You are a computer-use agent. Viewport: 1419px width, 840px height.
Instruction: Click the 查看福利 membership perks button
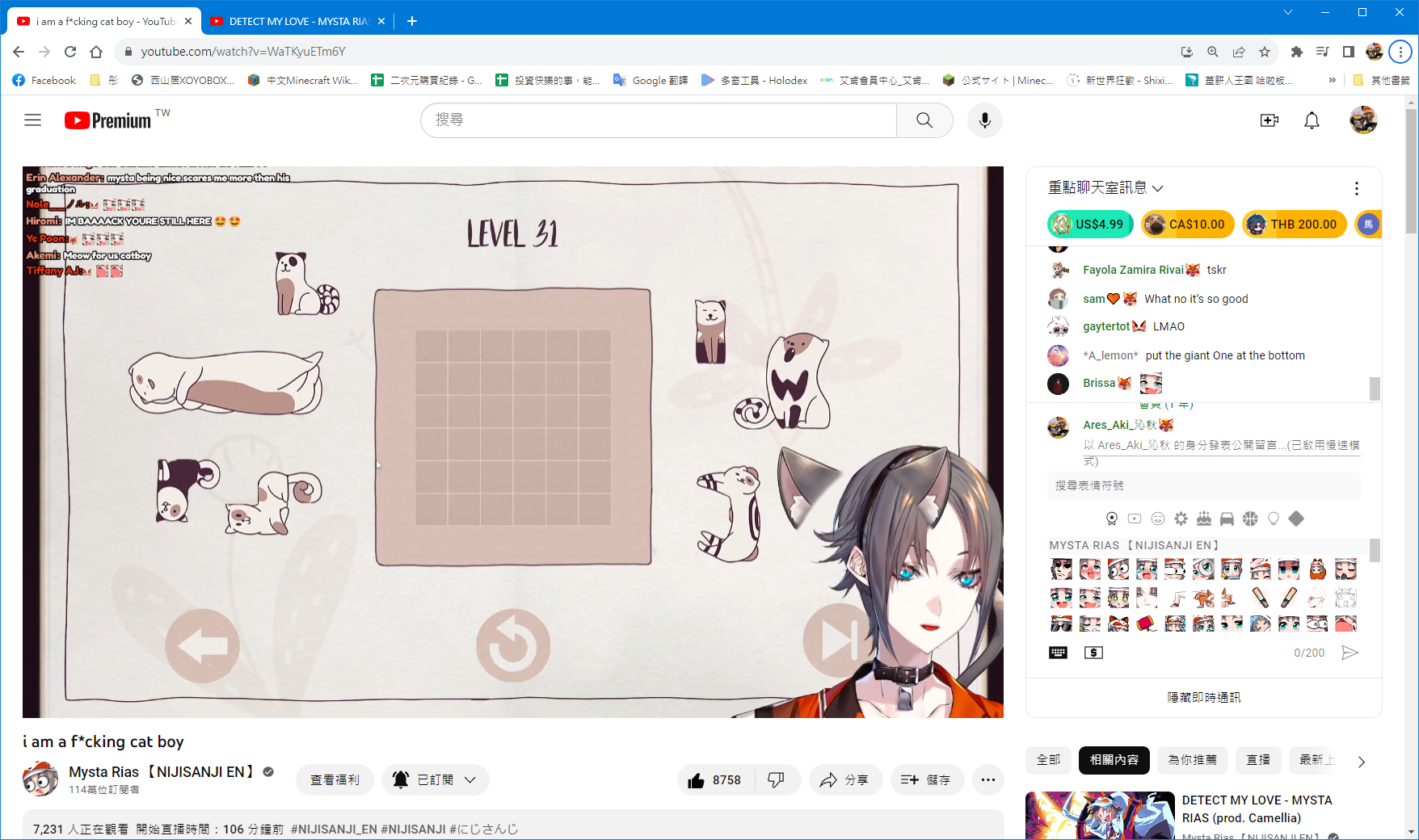pos(335,779)
